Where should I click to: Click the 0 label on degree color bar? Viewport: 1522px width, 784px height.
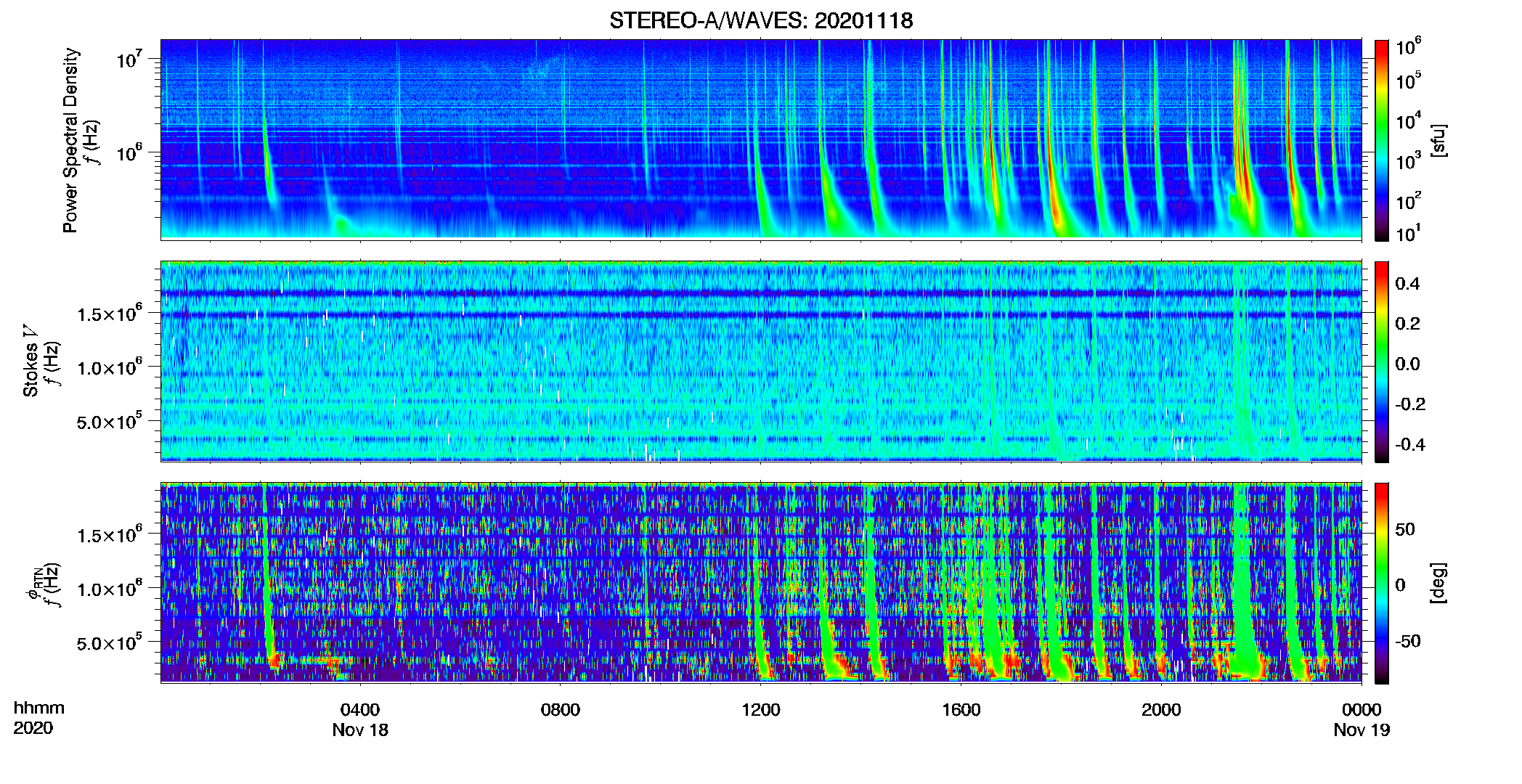click(x=1400, y=585)
